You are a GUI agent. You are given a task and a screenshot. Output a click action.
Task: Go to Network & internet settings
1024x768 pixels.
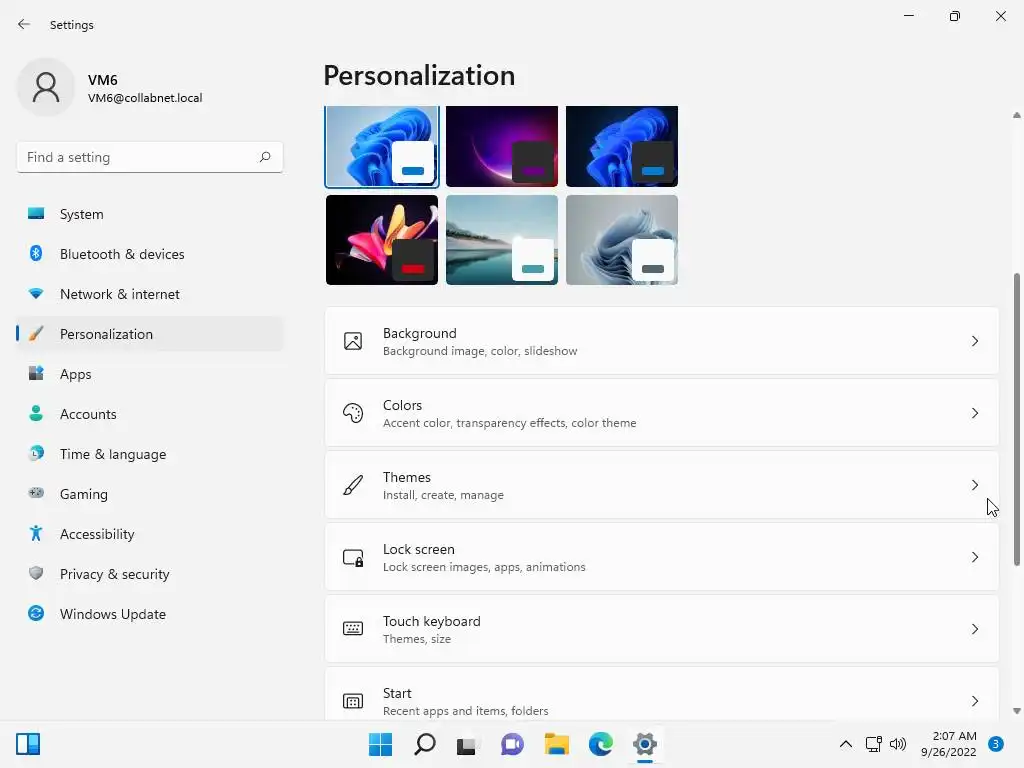click(x=150, y=294)
